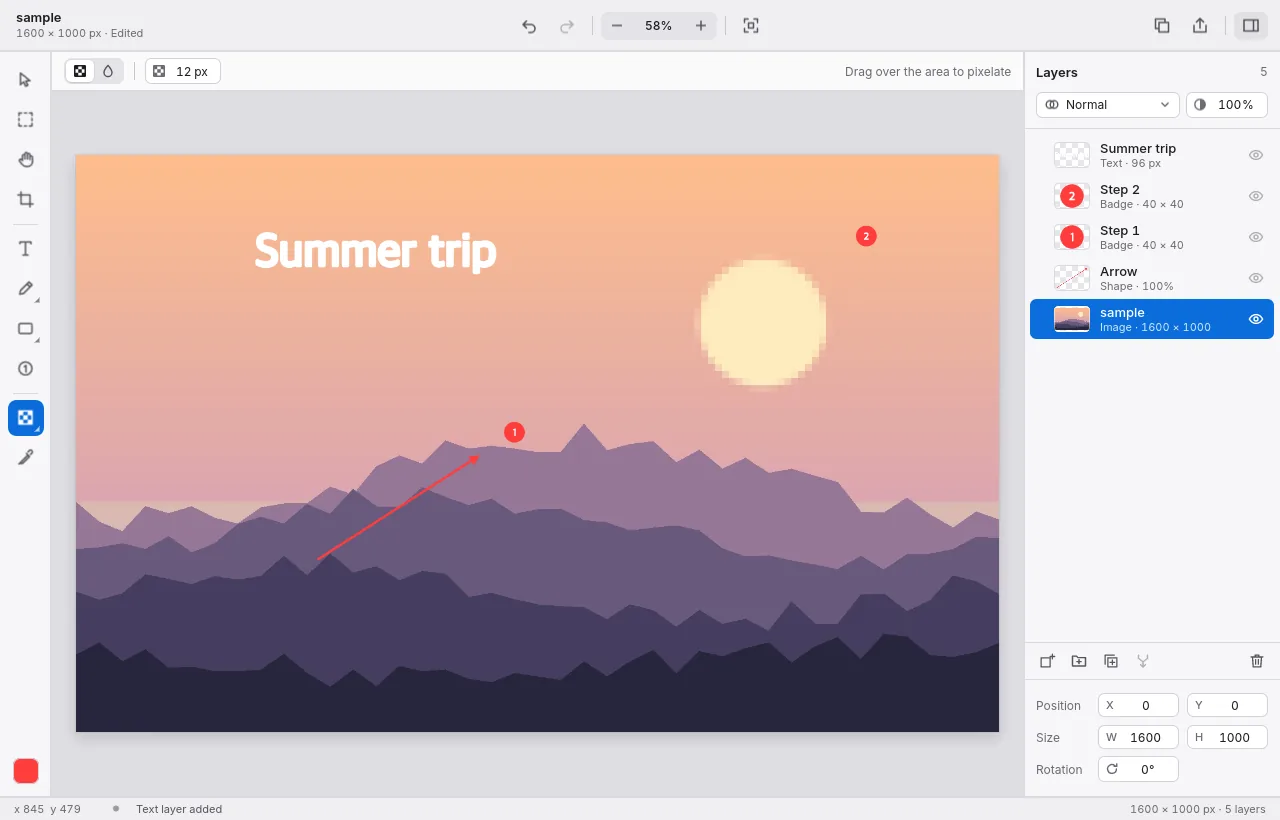Image resolution: width=1280 pixels, height=820 pixels.
Task: Choose the Hand pan tool
Action: [26, 160]
